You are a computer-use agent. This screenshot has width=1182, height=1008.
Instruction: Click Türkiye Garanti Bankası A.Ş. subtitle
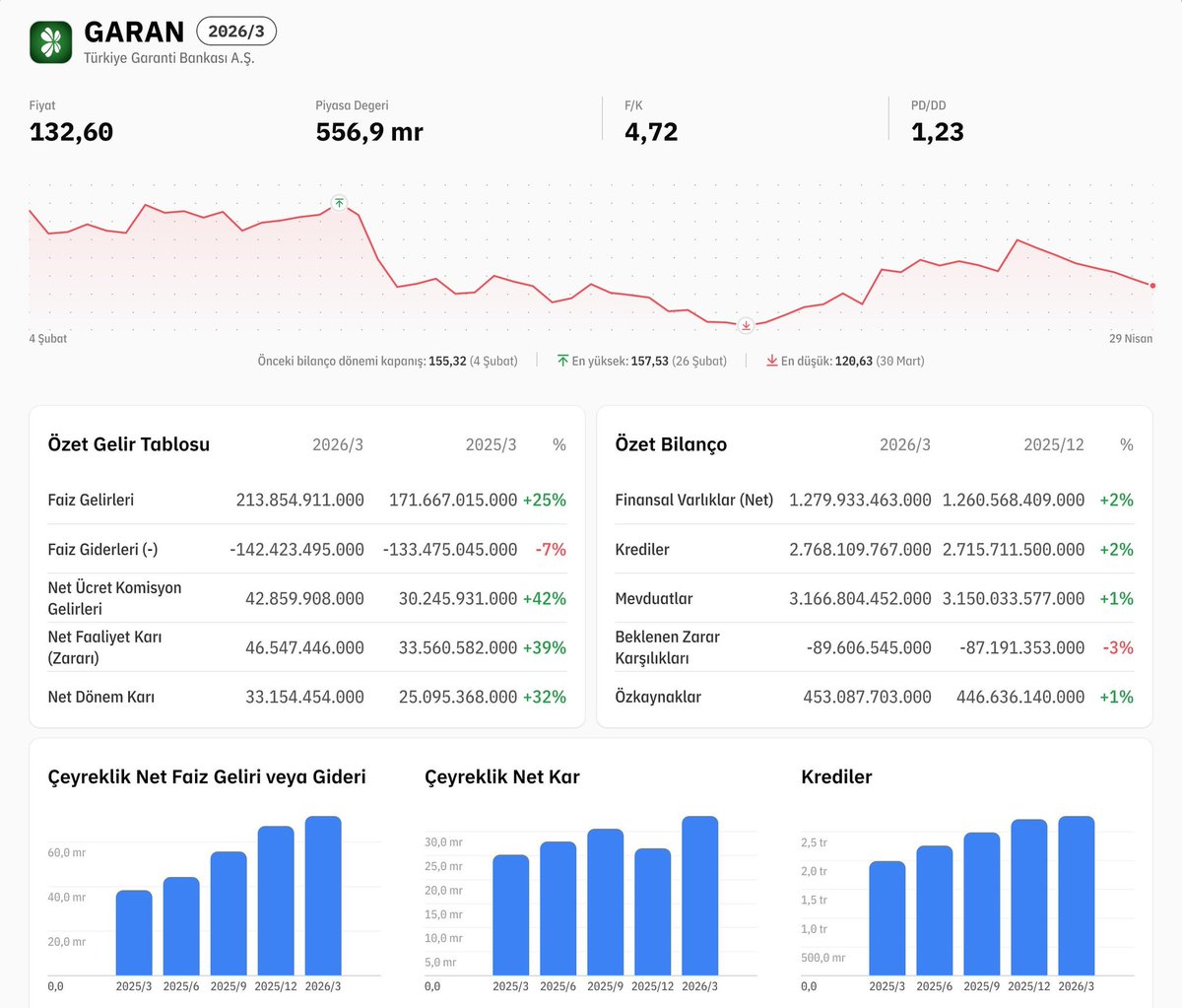(168, 58)
